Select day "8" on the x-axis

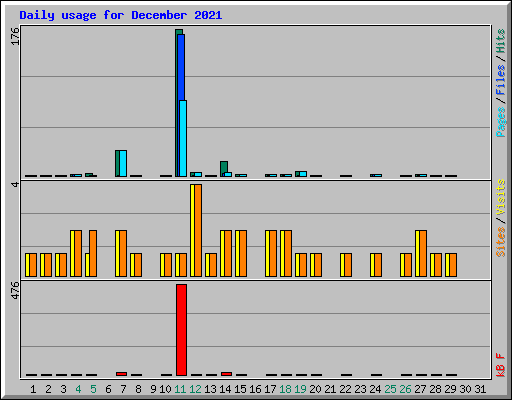(x=138, y=389)
